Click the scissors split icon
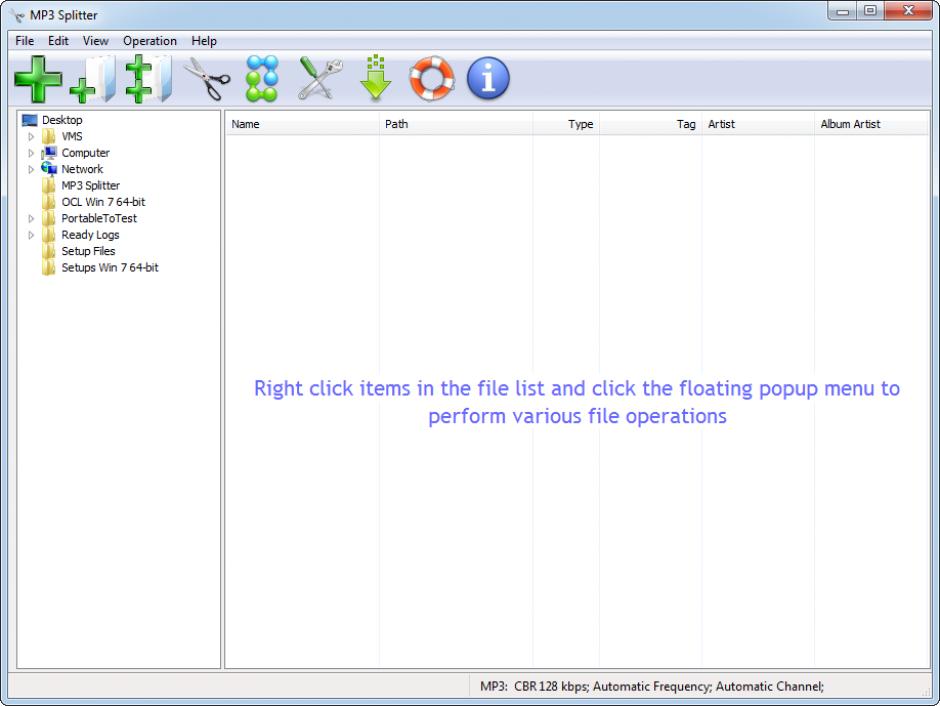940x706 pixels. click(x=206, y=79)
